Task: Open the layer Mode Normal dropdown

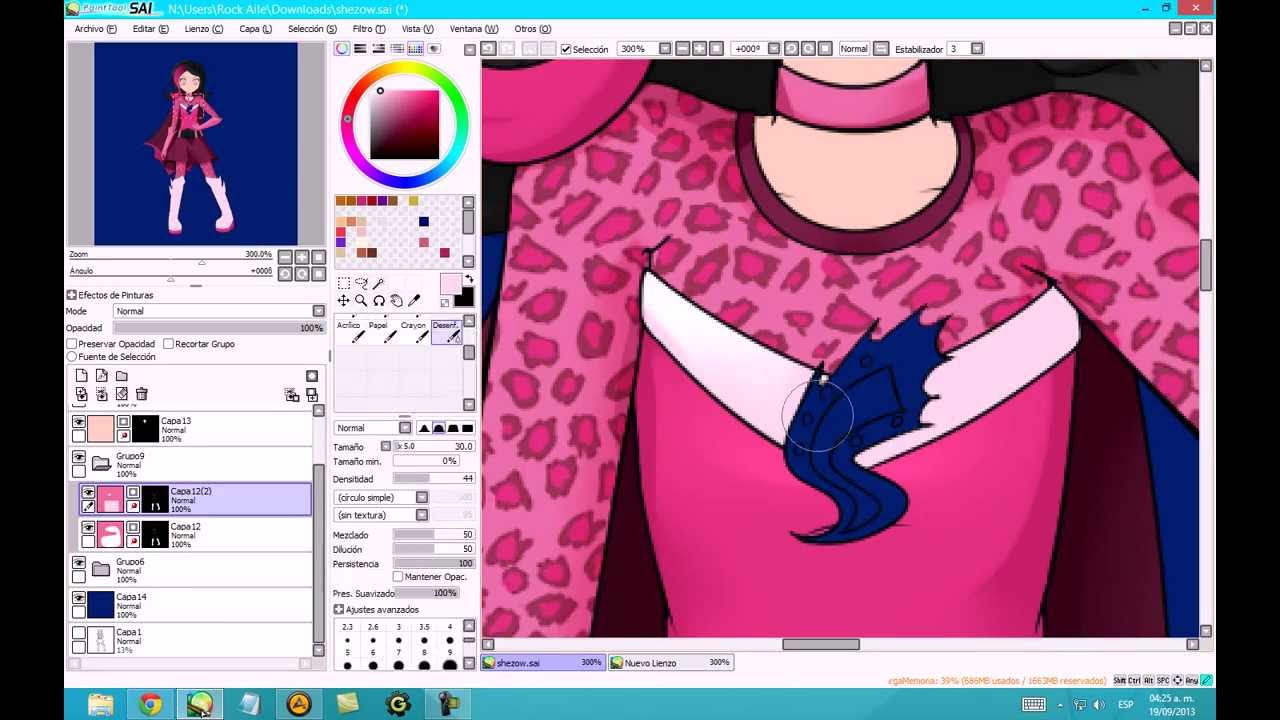Action: [x=220, y=311]
